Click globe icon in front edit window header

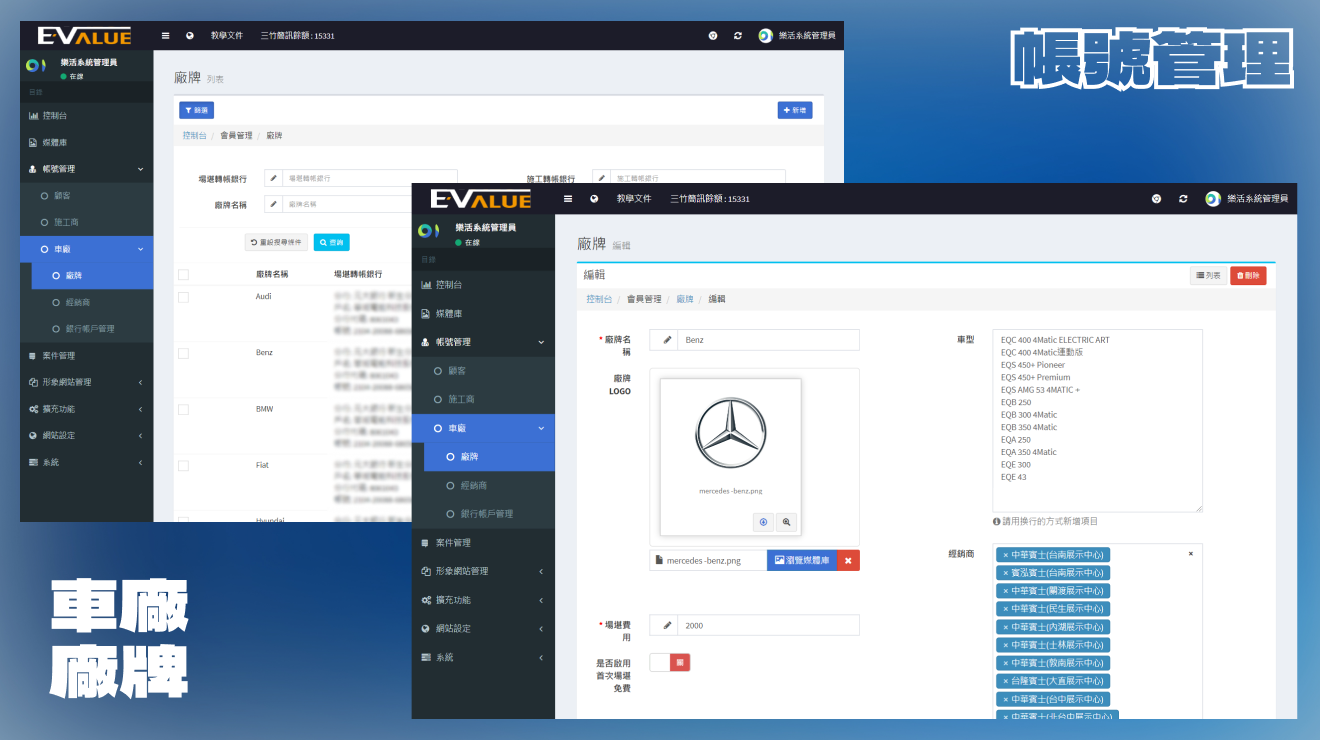point(594,199)
